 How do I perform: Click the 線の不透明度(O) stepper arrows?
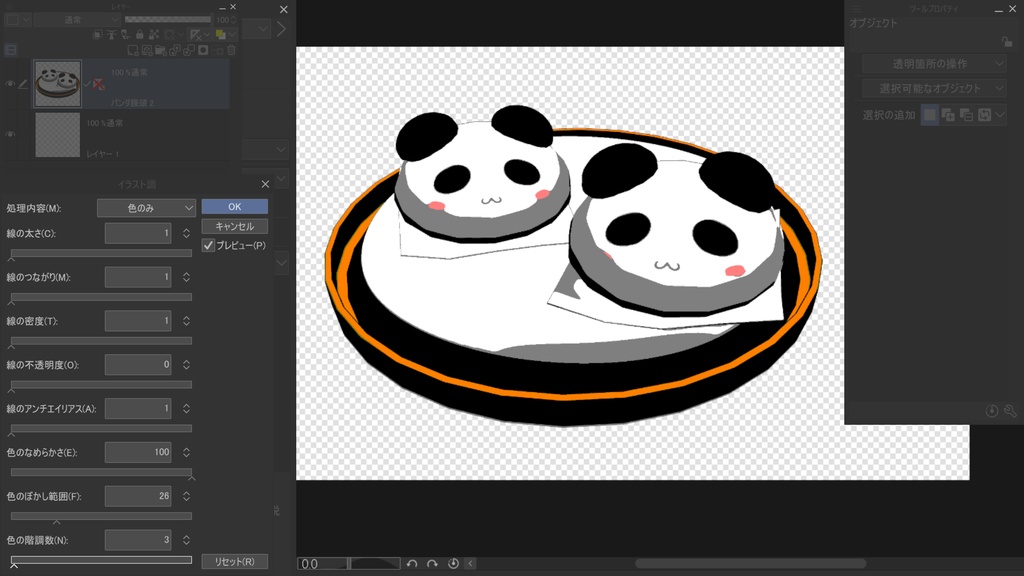(x=186, y=364)
